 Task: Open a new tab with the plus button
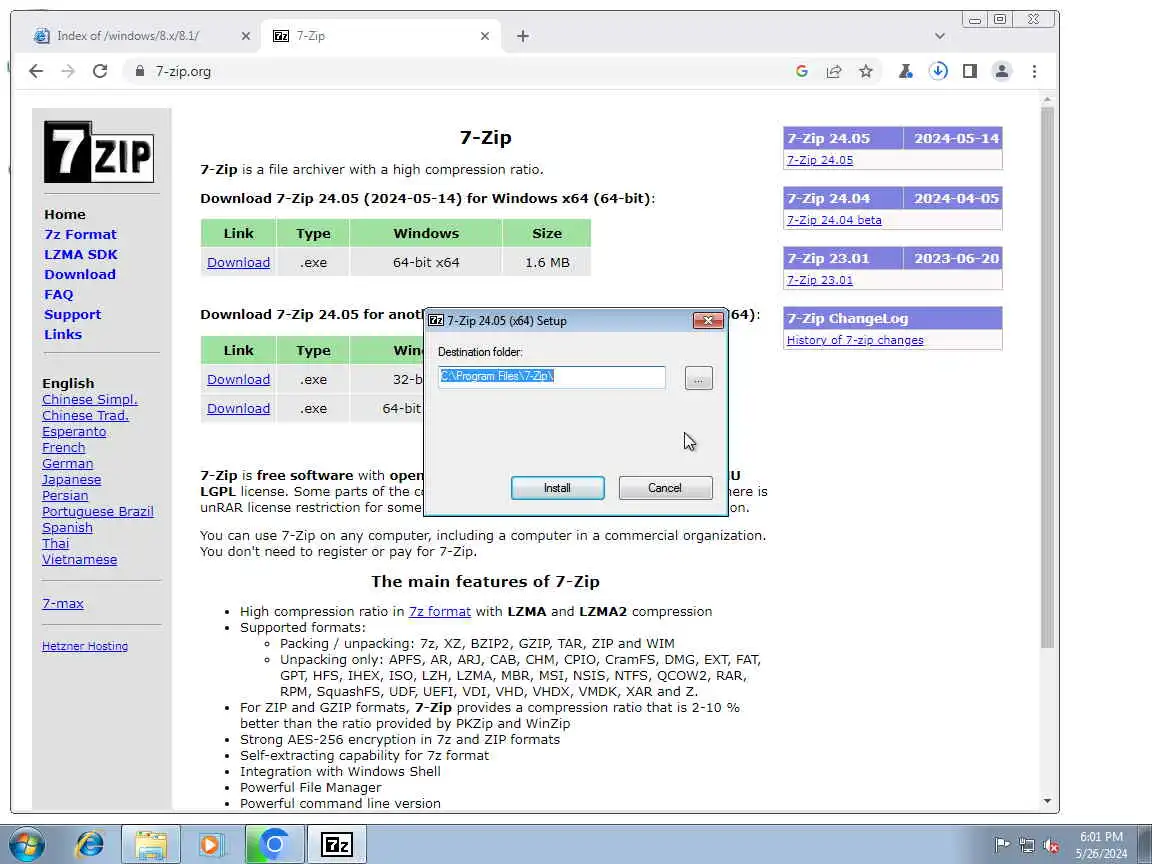[x=522, y=36]
